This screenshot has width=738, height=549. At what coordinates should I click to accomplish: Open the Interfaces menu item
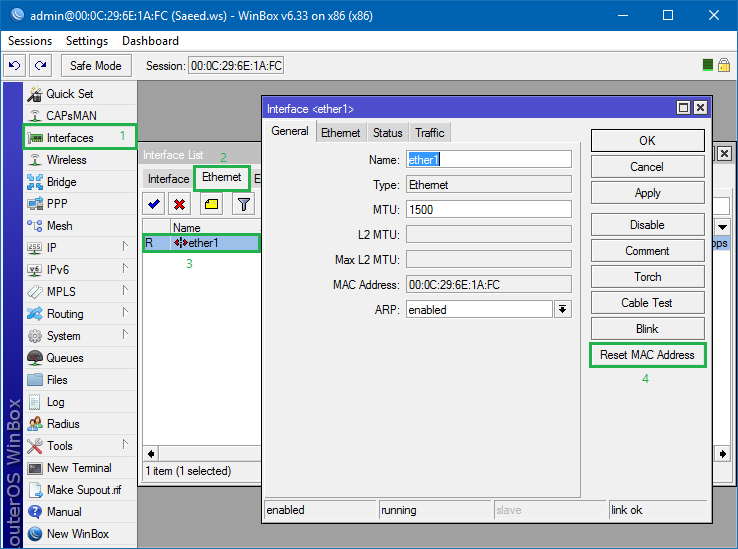click(x=80, y=137)
